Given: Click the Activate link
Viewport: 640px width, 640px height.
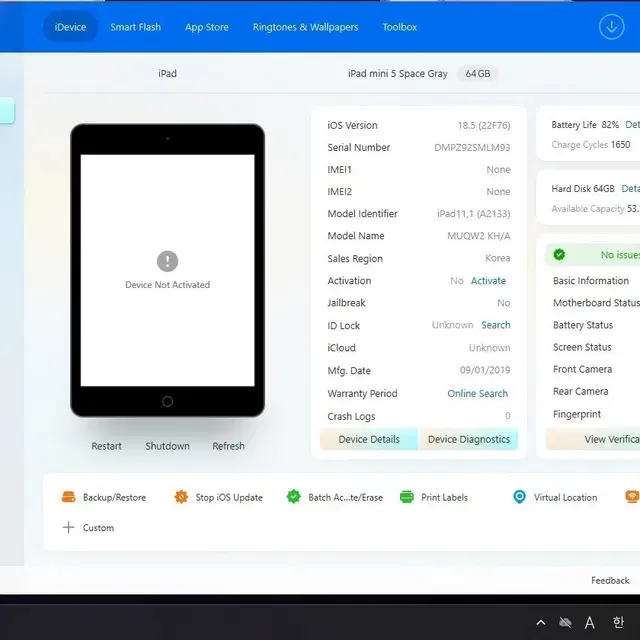Looking at the screenshot, I should click(488, 281).
